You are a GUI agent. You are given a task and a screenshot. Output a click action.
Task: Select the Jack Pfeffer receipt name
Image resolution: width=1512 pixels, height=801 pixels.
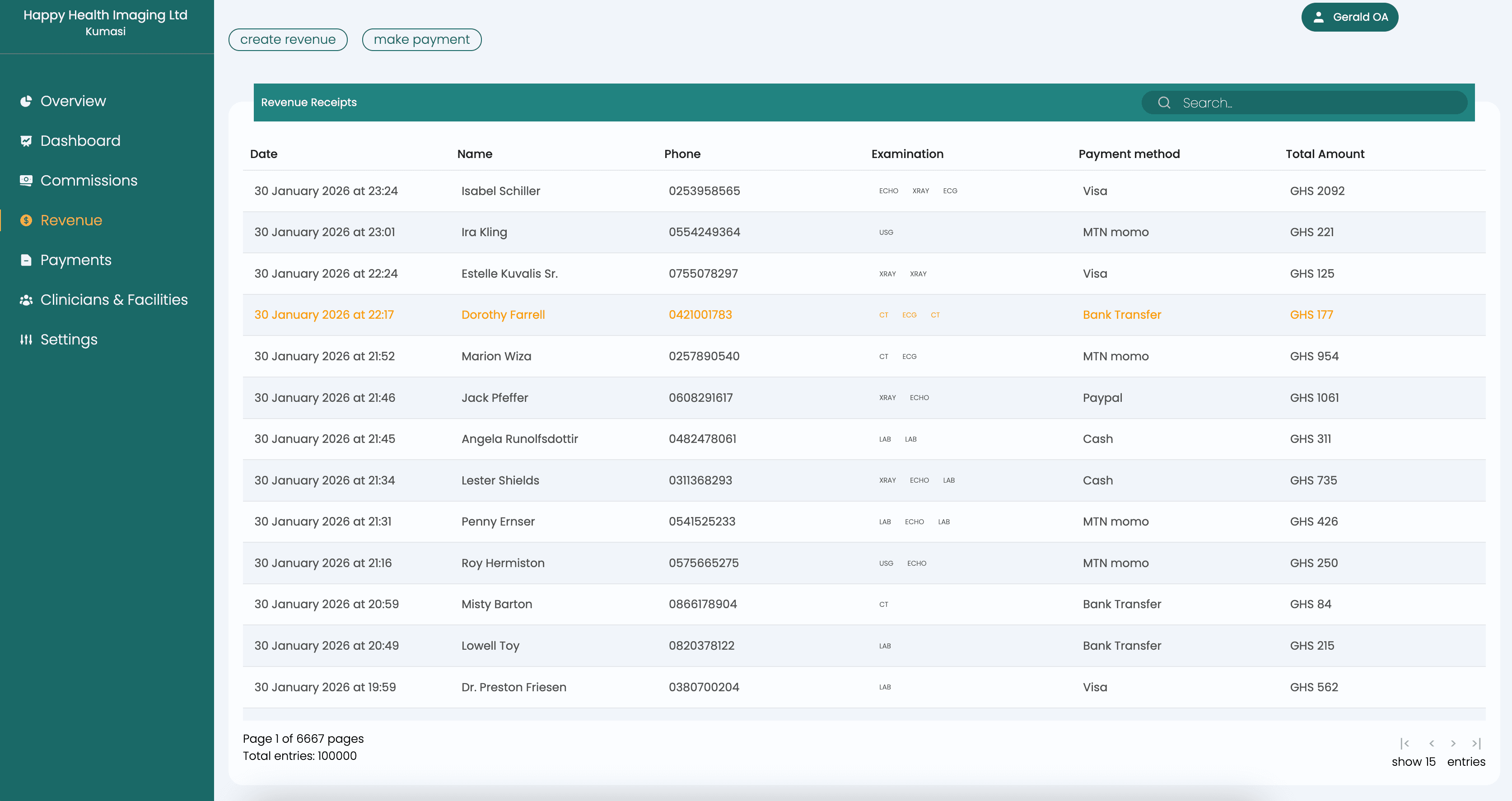tap(495, 398)
